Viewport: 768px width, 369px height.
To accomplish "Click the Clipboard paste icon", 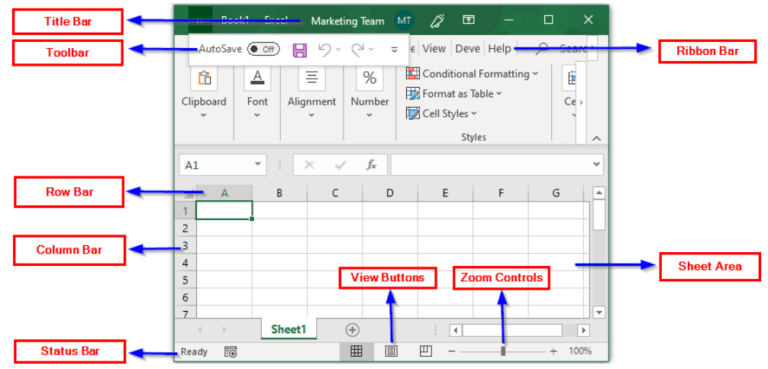I will [x=204, y=78].
